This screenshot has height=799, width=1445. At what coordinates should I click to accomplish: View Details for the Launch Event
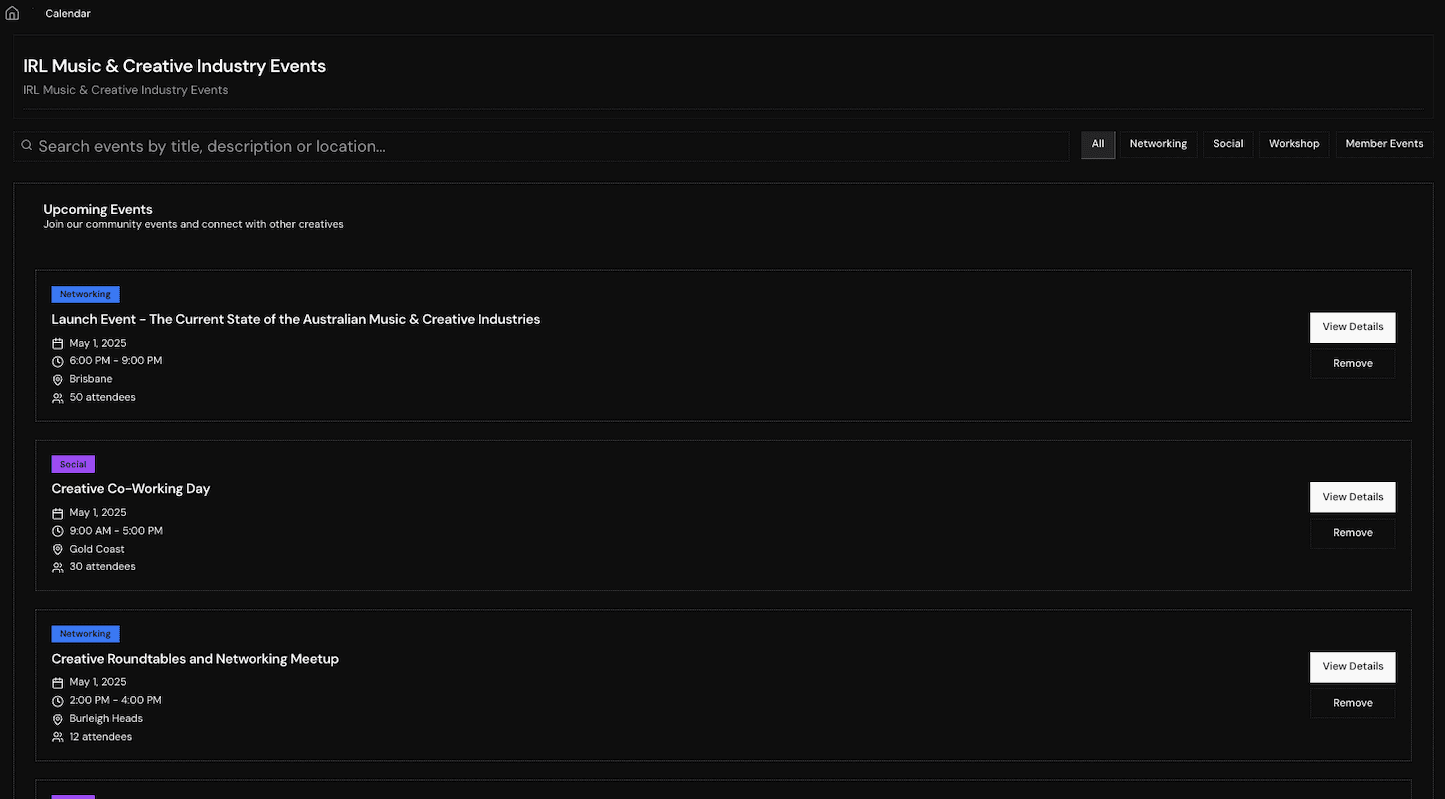click(1353, 327)
